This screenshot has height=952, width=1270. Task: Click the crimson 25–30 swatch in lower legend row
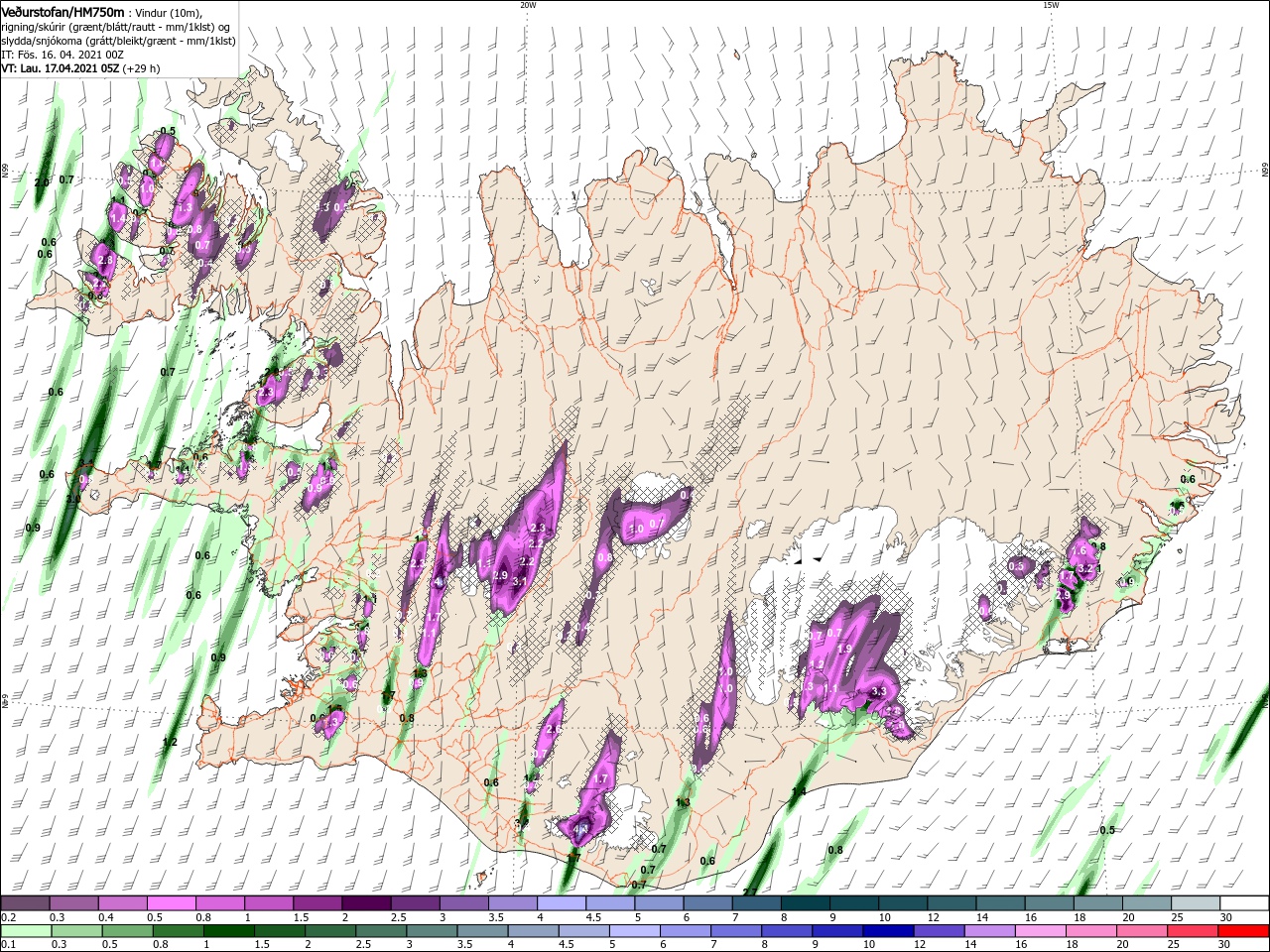[x=1194, y=931]
